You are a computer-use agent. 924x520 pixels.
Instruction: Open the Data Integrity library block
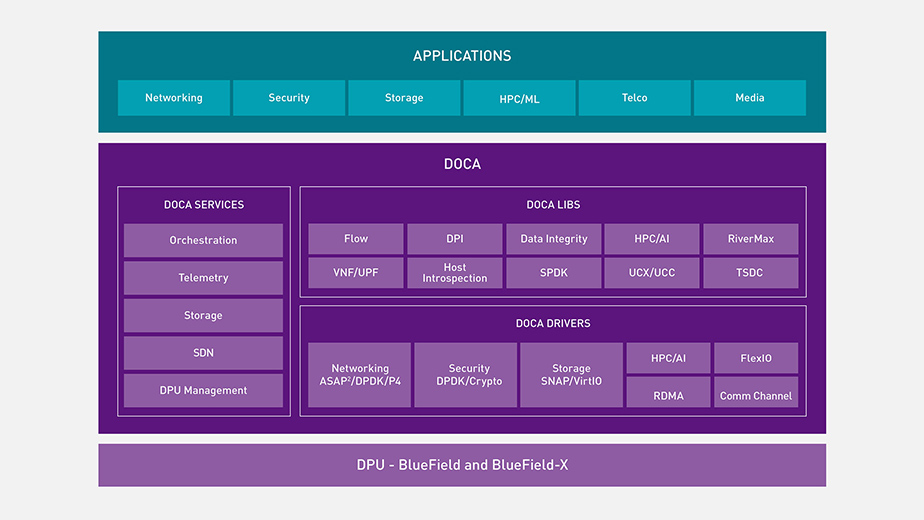click(553, 239)
